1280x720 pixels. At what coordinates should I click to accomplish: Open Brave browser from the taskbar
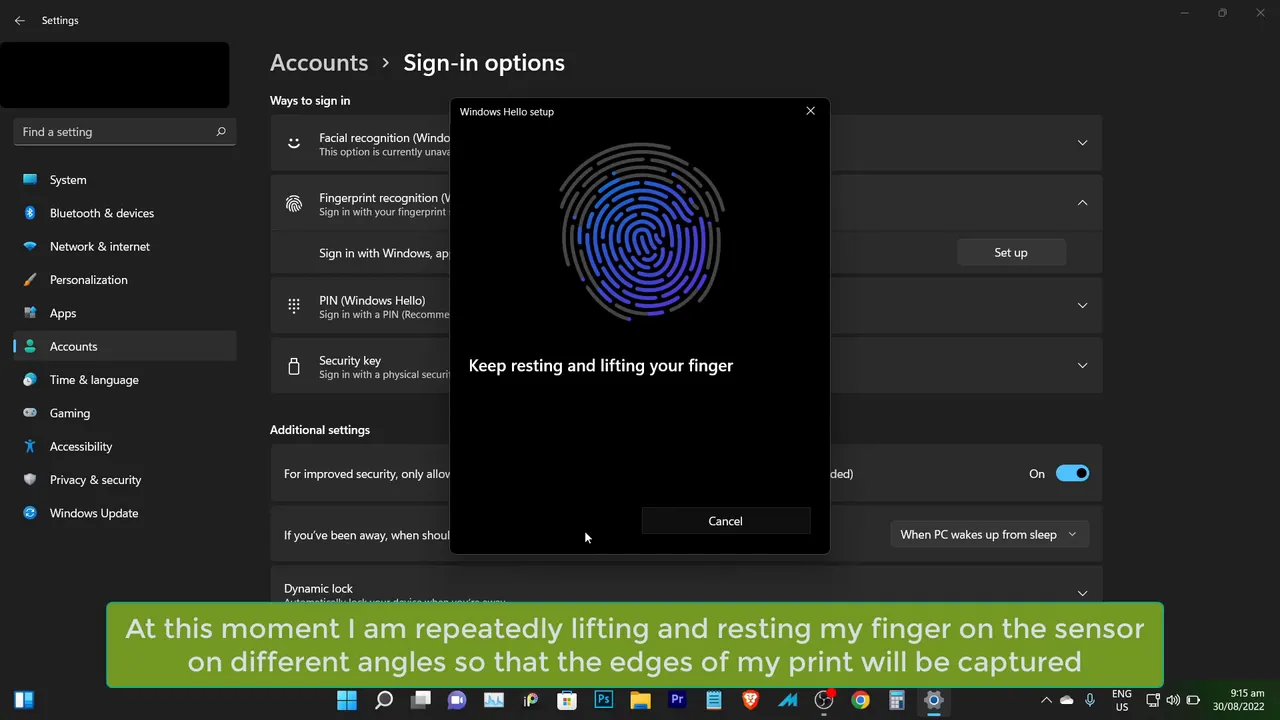tap(750, 700)
